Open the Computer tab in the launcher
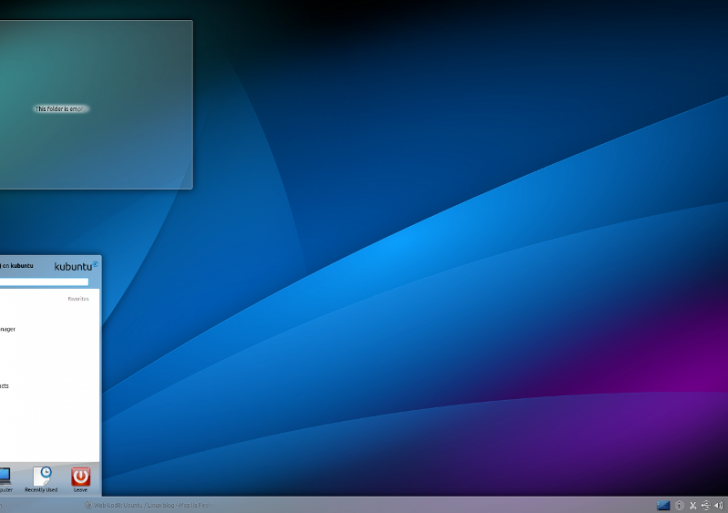Screen dimensions: 728x513 click(6, 480)
